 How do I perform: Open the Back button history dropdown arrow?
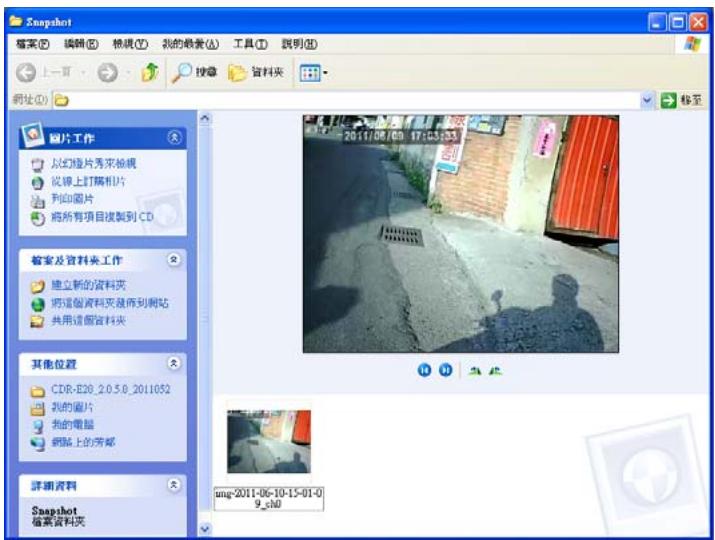(83, 73)
